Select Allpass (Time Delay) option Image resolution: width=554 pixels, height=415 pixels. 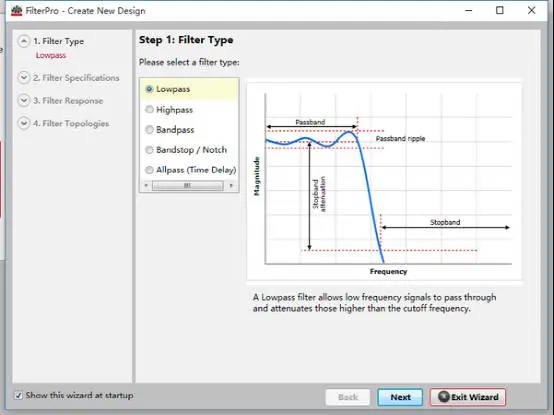point(149,170)
